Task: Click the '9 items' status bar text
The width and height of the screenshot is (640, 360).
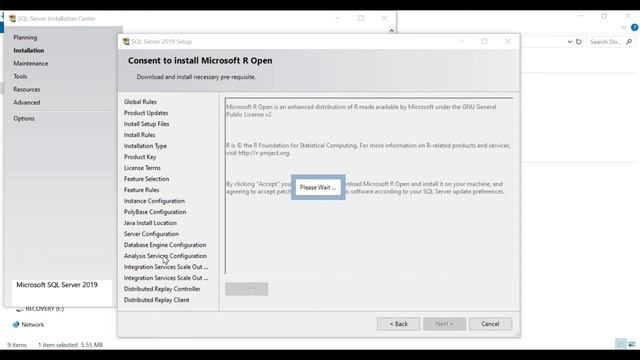Action: click(x=16, y=345)
